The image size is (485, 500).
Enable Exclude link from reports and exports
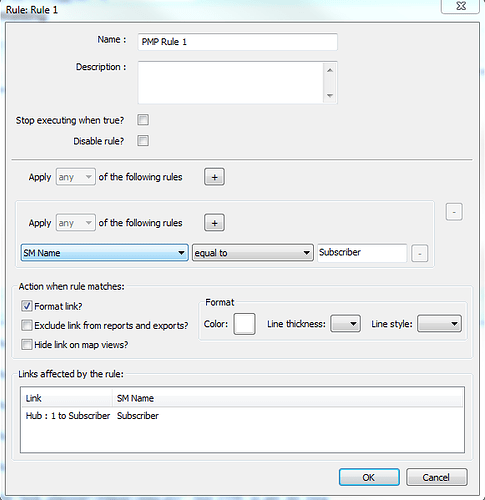(27, 325)
